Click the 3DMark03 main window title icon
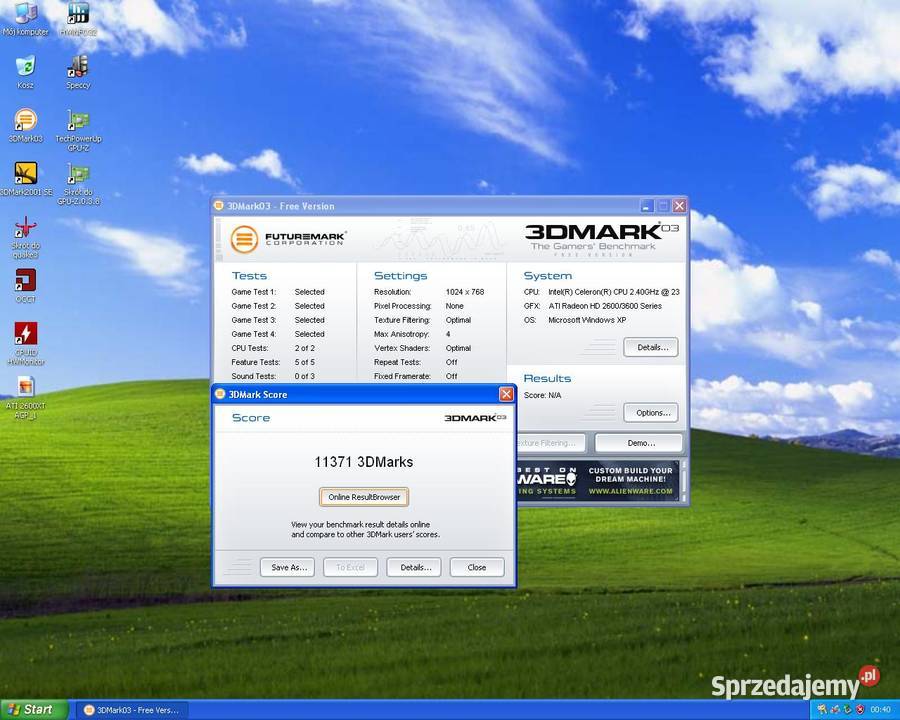The image size is (900, 720). tap(219, 206)
